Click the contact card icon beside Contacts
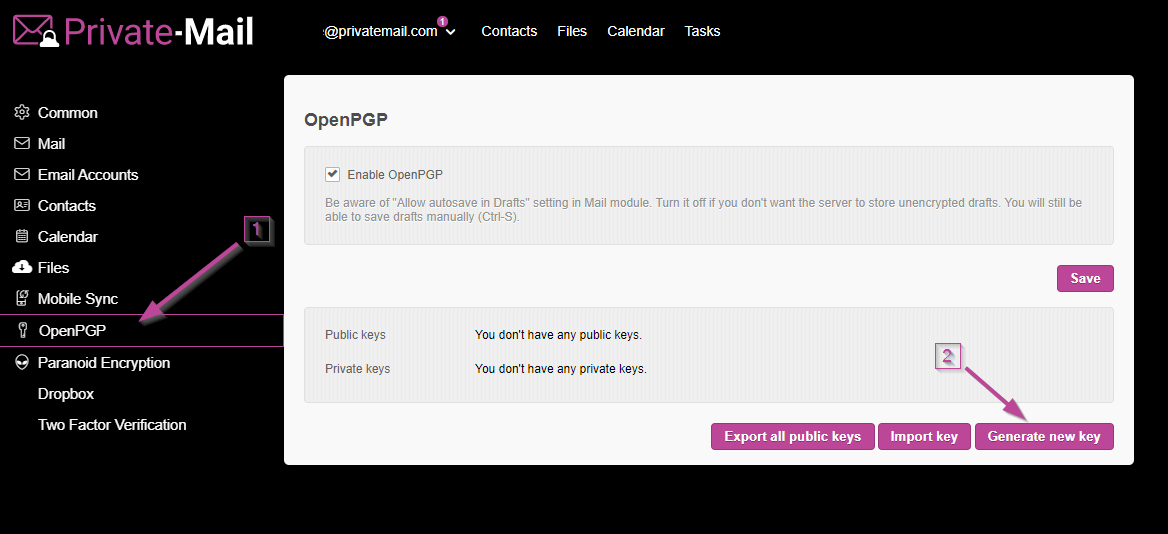The image size is (1168, 534). pos(22,206)
